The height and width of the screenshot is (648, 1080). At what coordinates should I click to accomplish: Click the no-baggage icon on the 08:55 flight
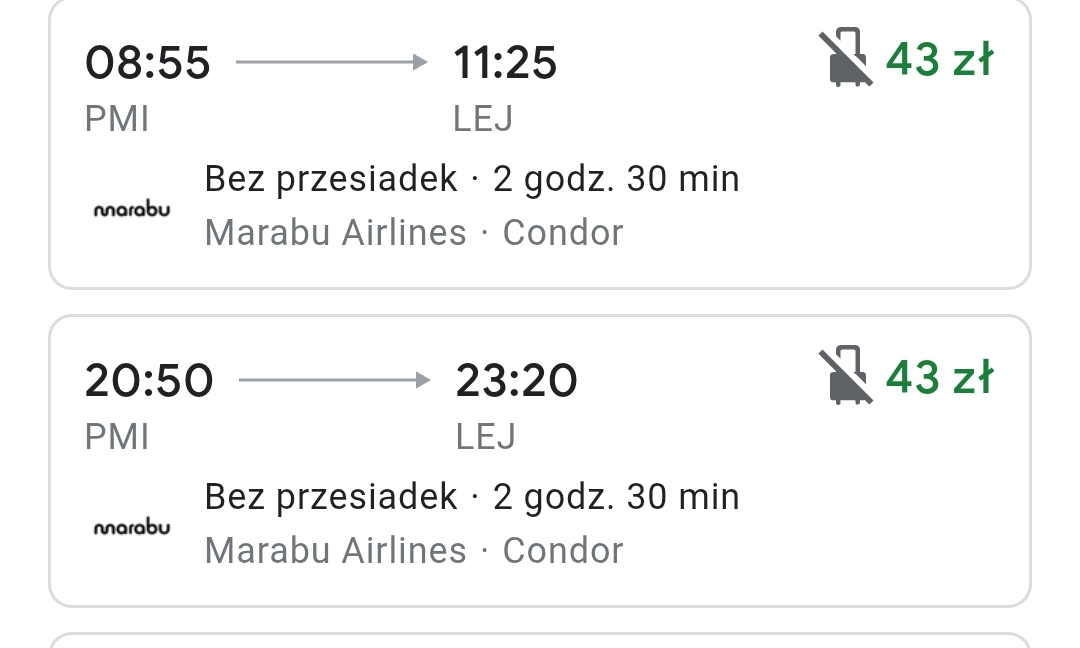coord(846,58)
